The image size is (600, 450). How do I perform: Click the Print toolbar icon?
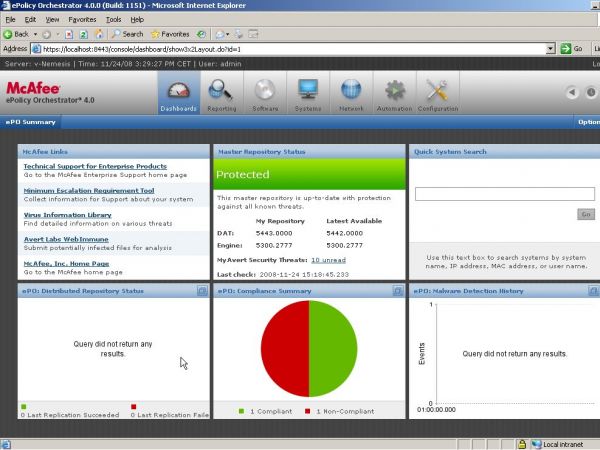point(239,34)
